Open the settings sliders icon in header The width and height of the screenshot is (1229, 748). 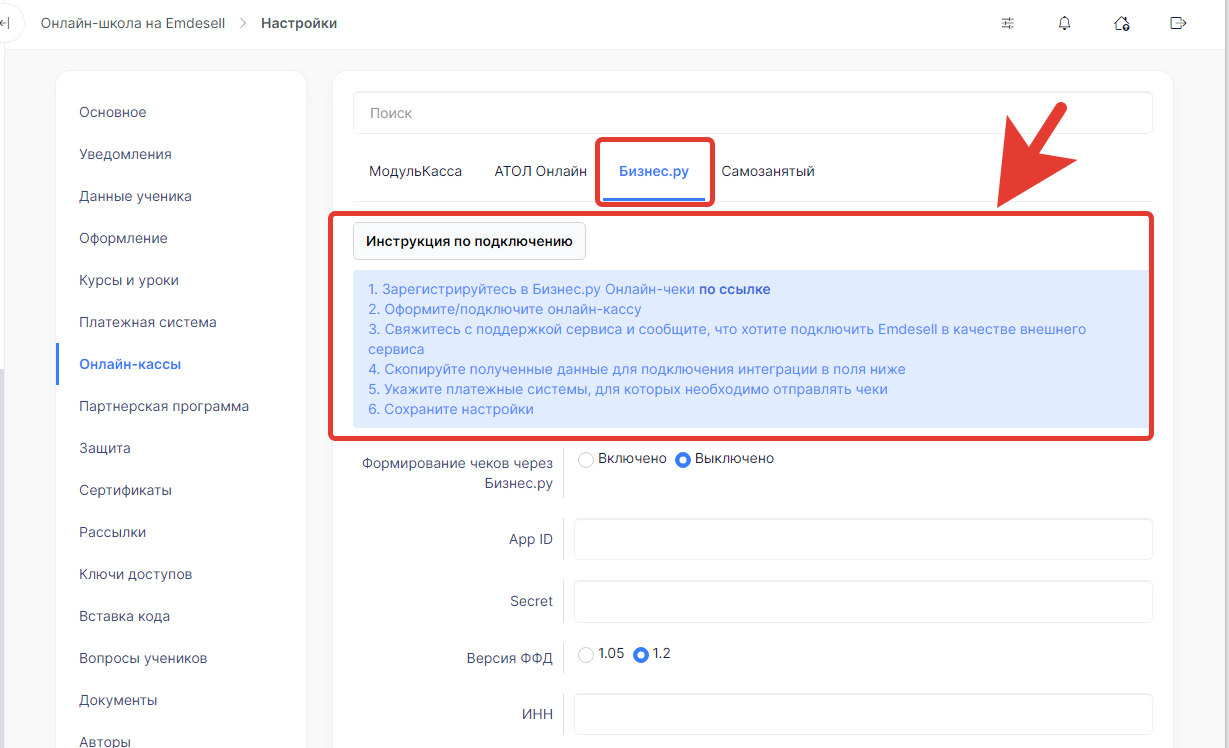[x=1007, y=23]
